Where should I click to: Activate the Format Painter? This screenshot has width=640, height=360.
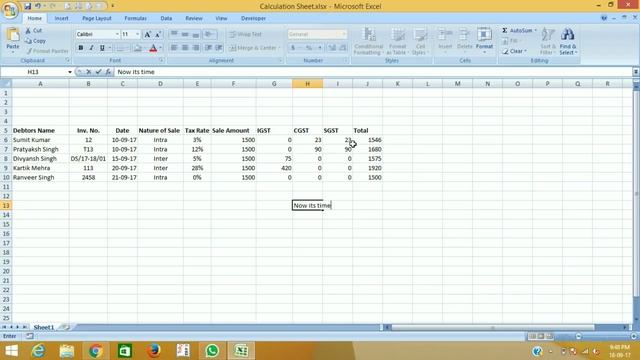pyautogui.click(x=47, y=51)
